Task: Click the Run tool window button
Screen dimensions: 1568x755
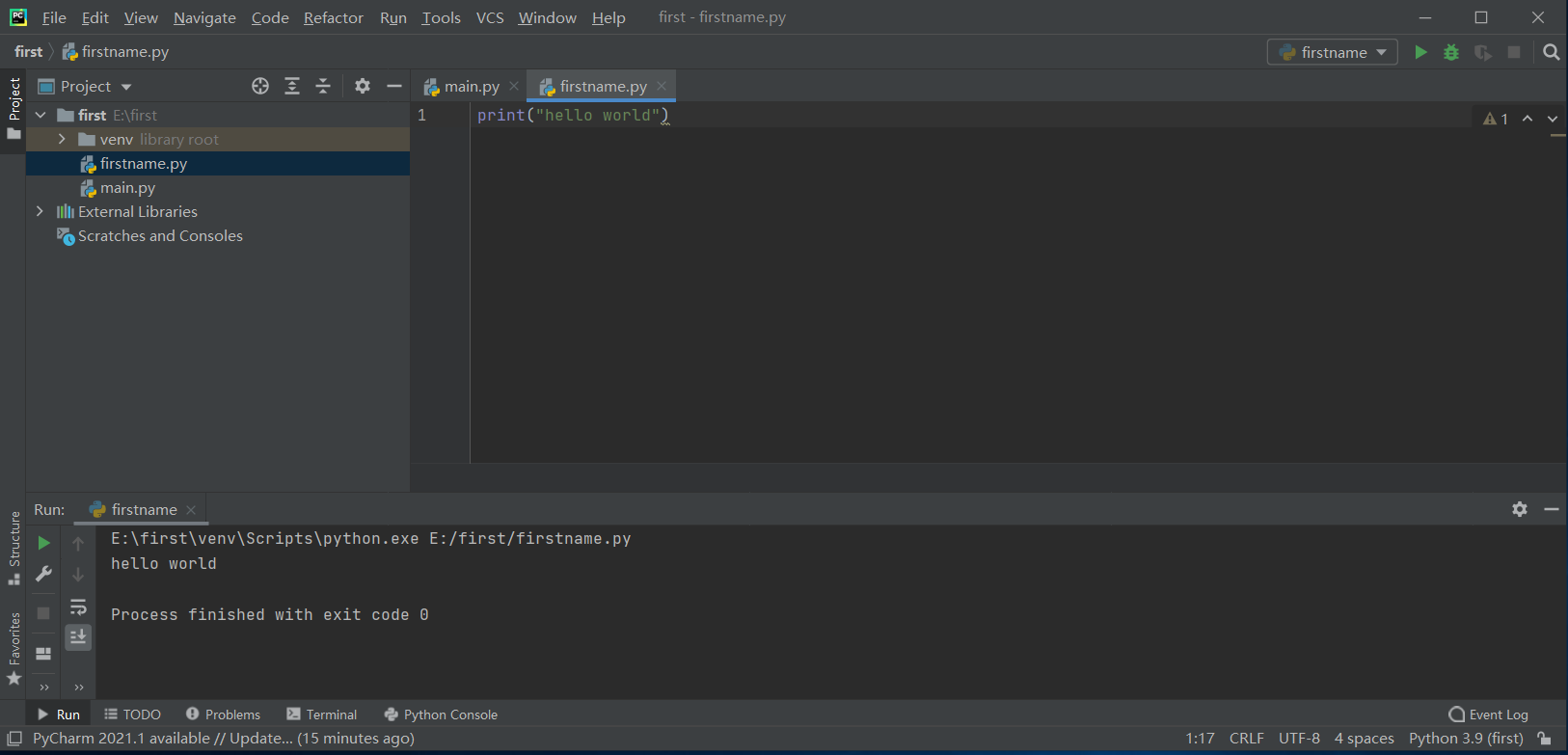Action: coord(58,715)
